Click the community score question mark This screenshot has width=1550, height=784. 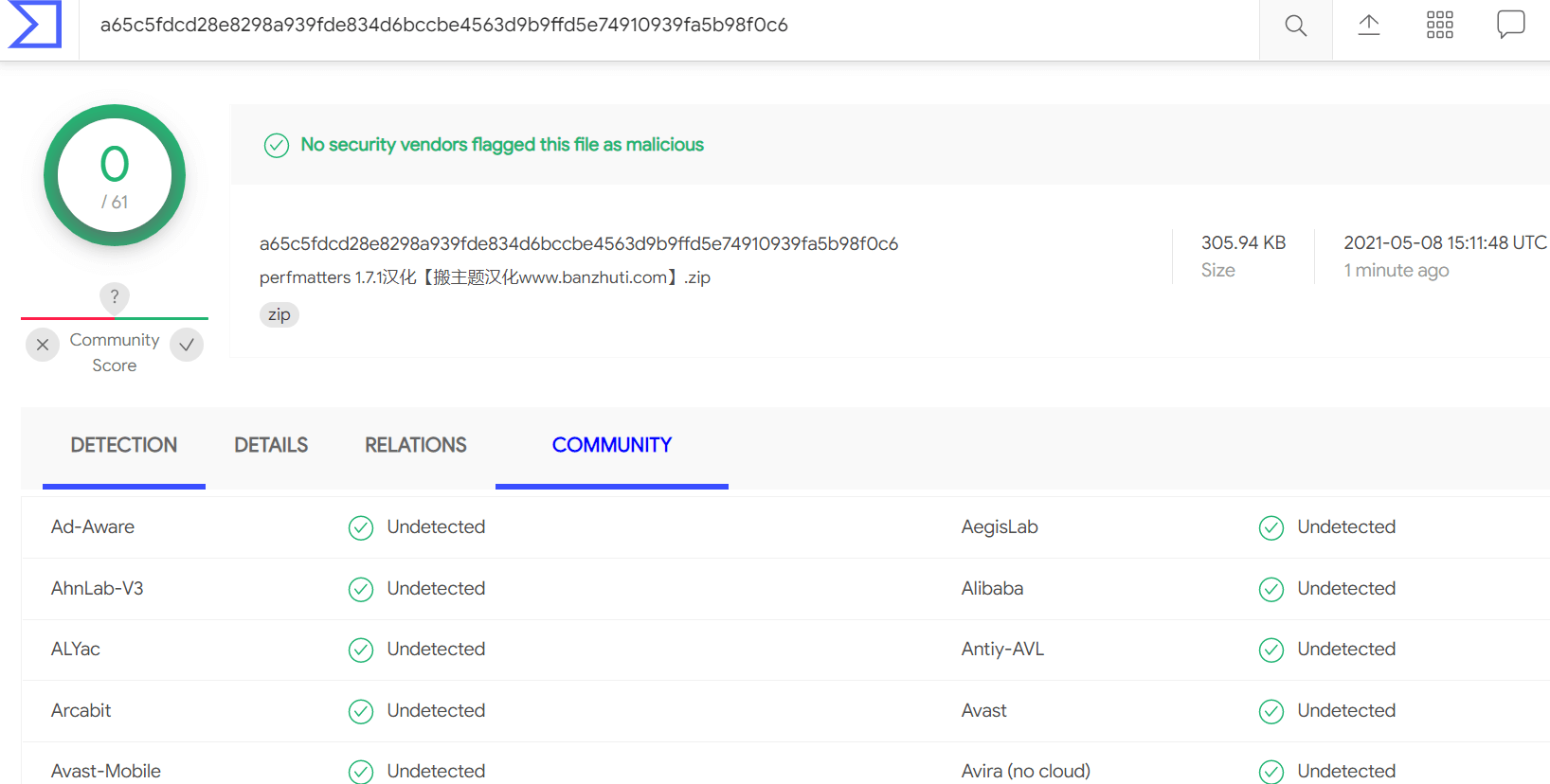115,296
